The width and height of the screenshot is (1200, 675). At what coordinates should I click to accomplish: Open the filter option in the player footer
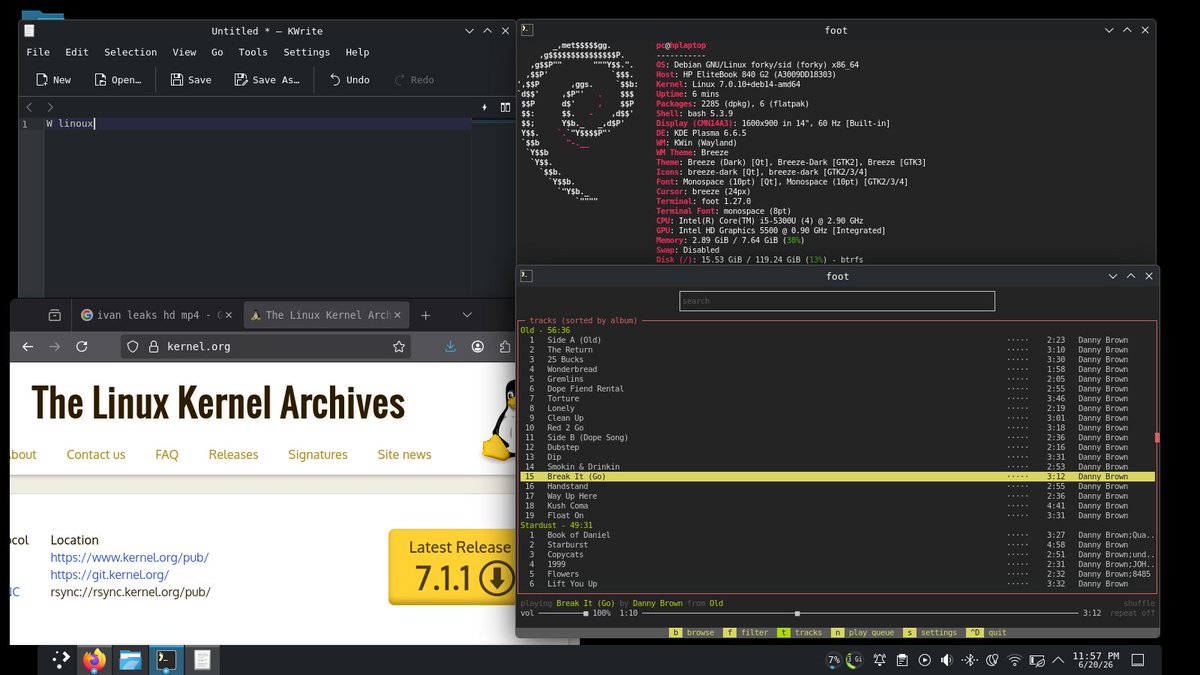coord(746,633)
